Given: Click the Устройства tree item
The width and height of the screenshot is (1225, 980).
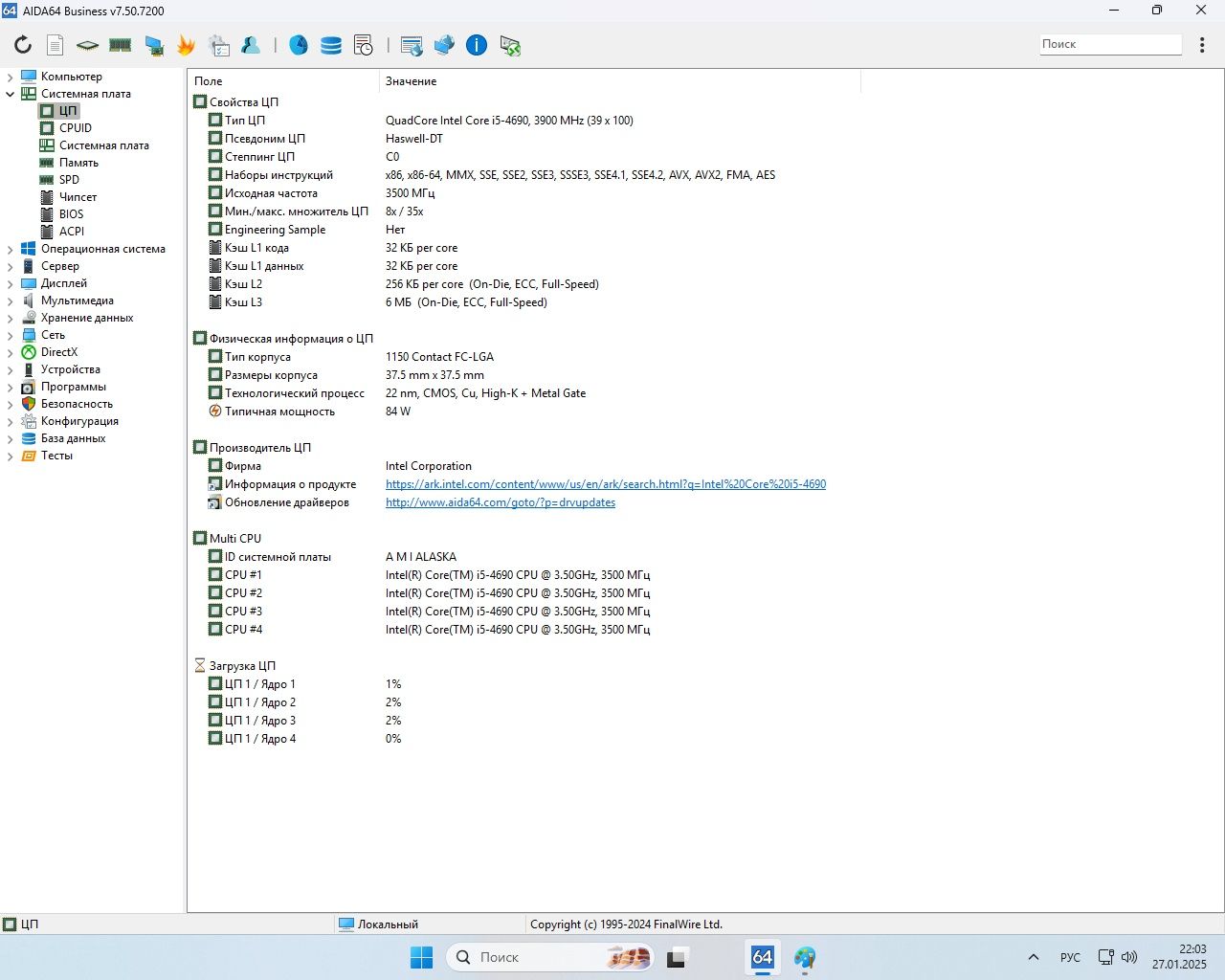Looking at the screenshot, I should coord(70,369).
